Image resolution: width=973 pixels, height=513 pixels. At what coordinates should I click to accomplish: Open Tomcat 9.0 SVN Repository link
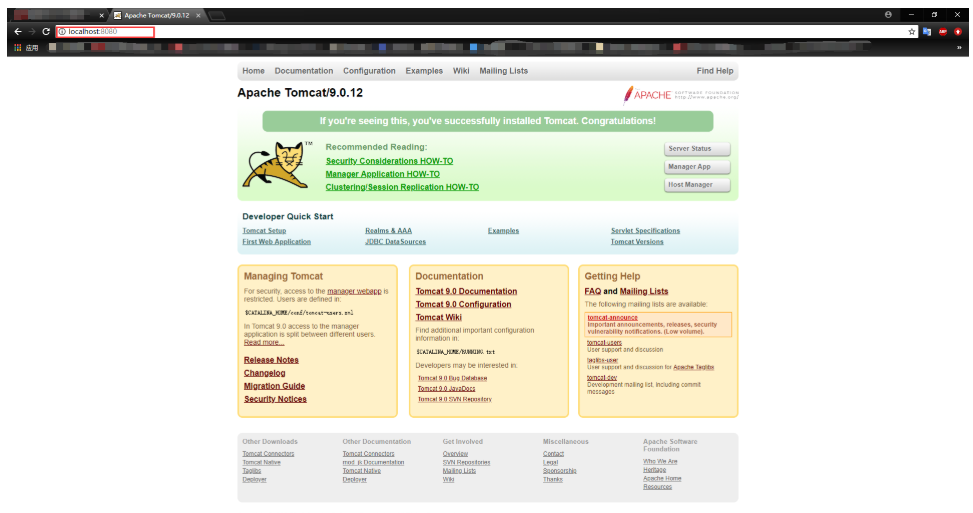coord(454,399)
